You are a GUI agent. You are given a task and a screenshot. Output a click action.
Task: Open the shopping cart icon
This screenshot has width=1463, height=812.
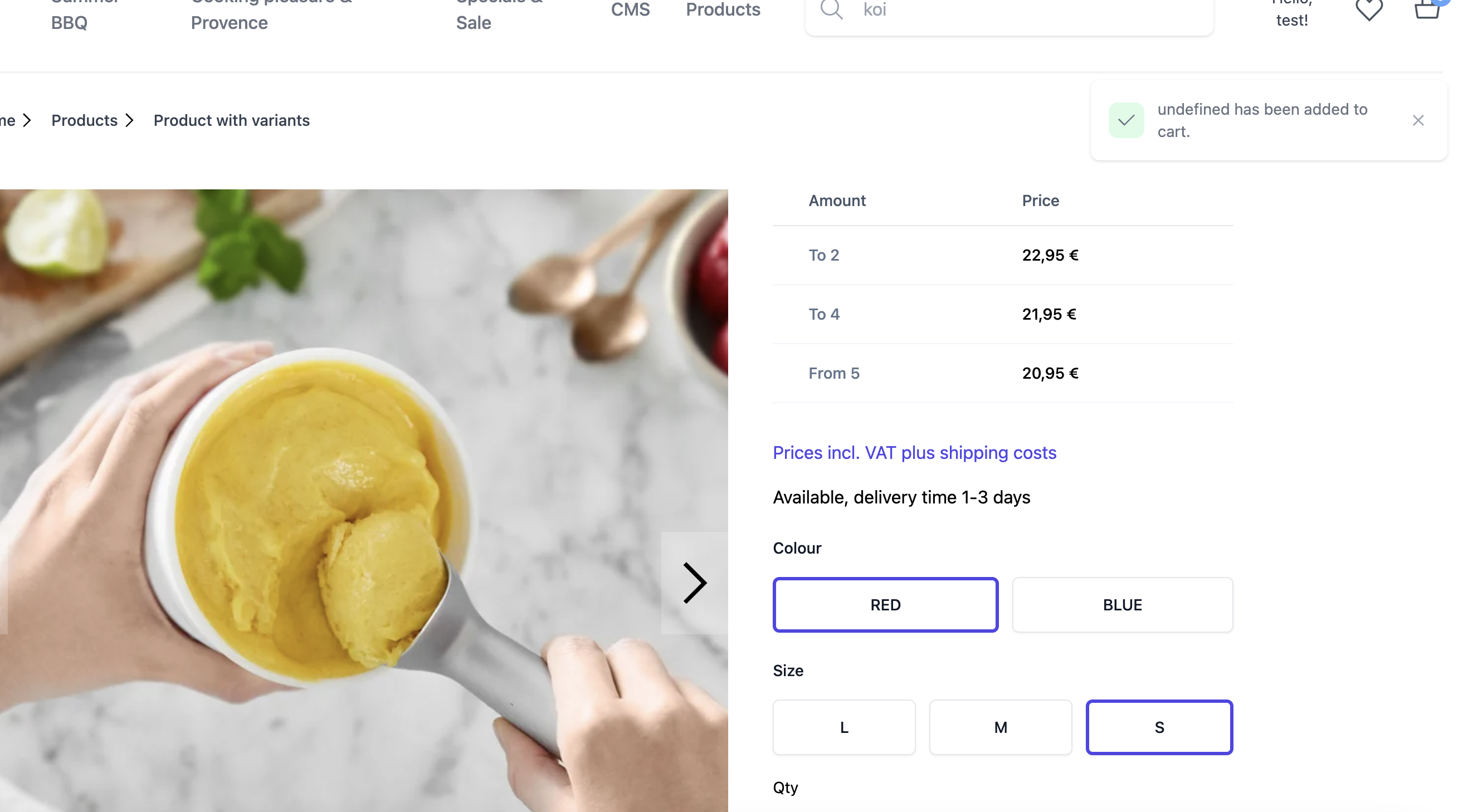[x=1427, y=11]
